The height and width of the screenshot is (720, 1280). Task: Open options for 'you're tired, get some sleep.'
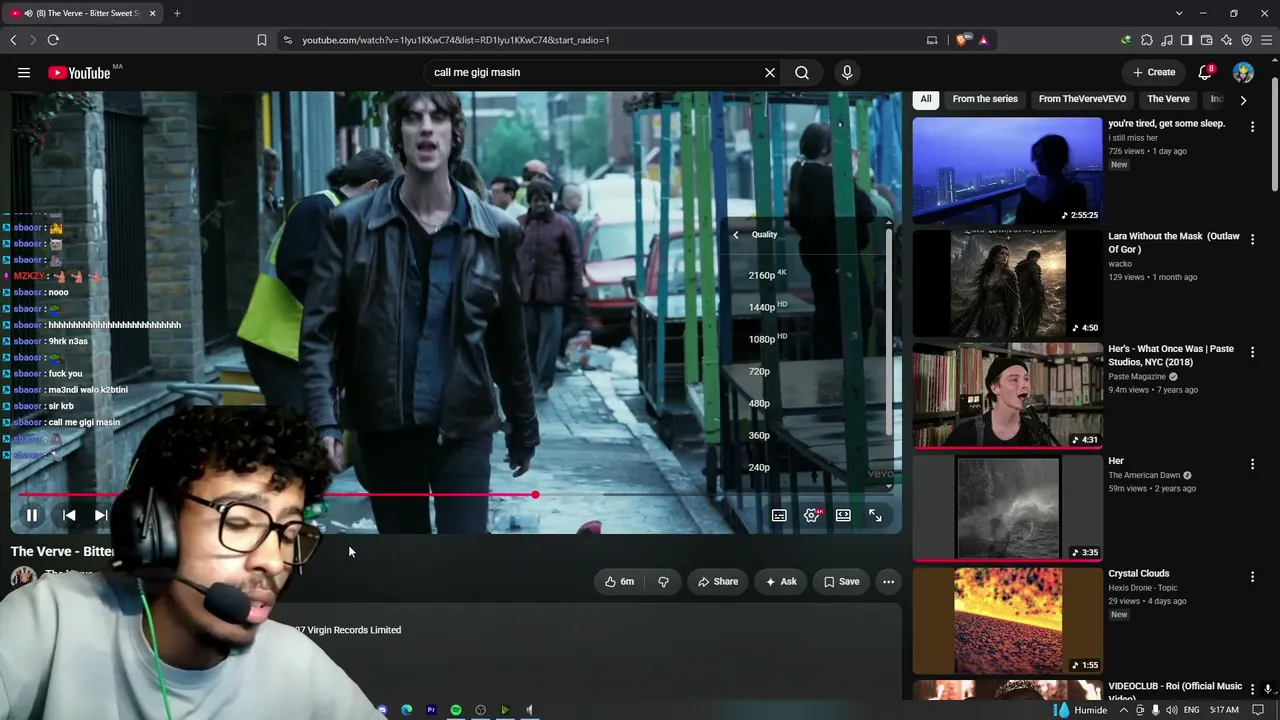[x=1252, y=125]
